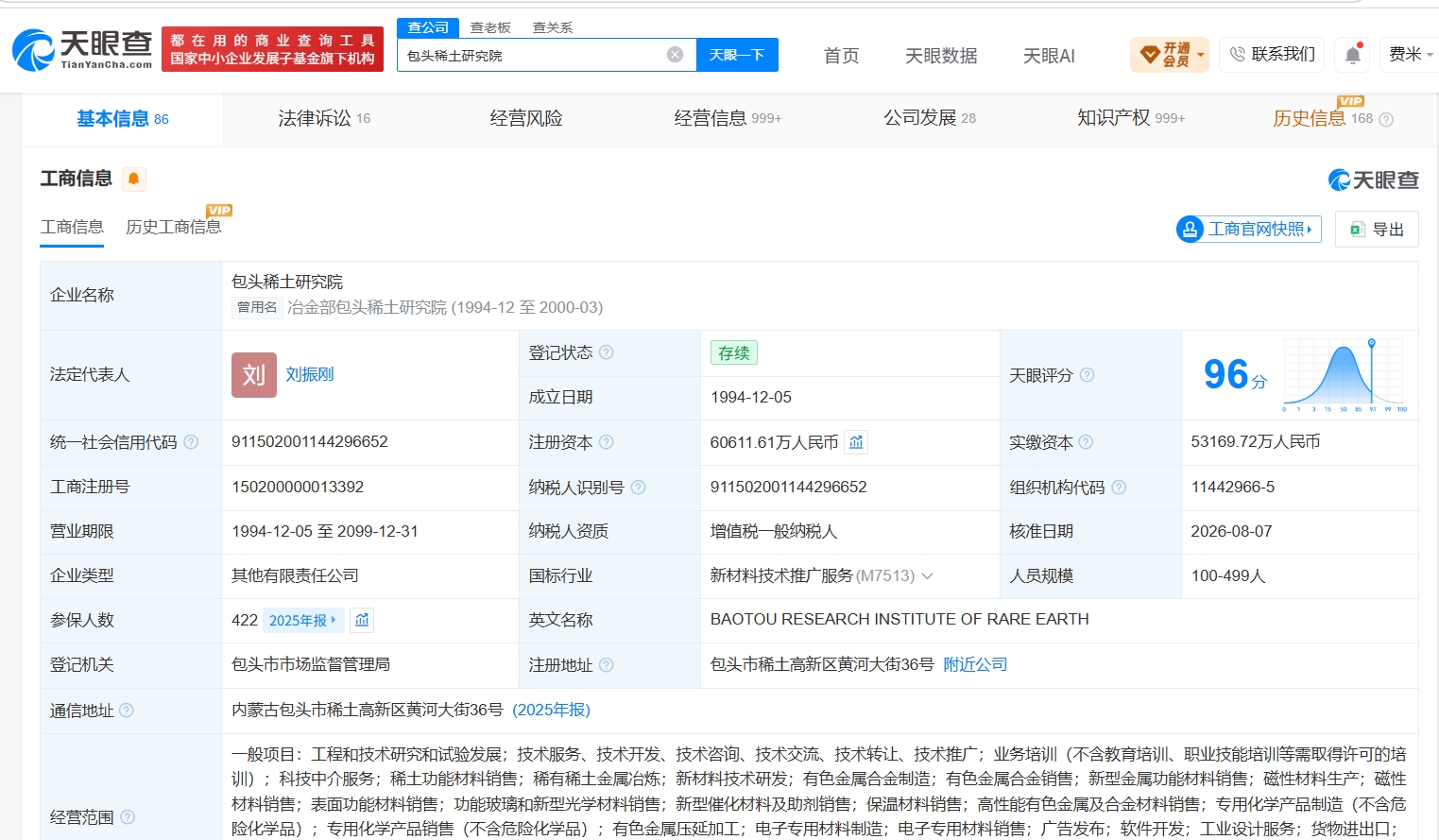This screenshot has width=1439, height=840.
Task: Switch to the 基本信息 tab
Action: coord(122,119)
